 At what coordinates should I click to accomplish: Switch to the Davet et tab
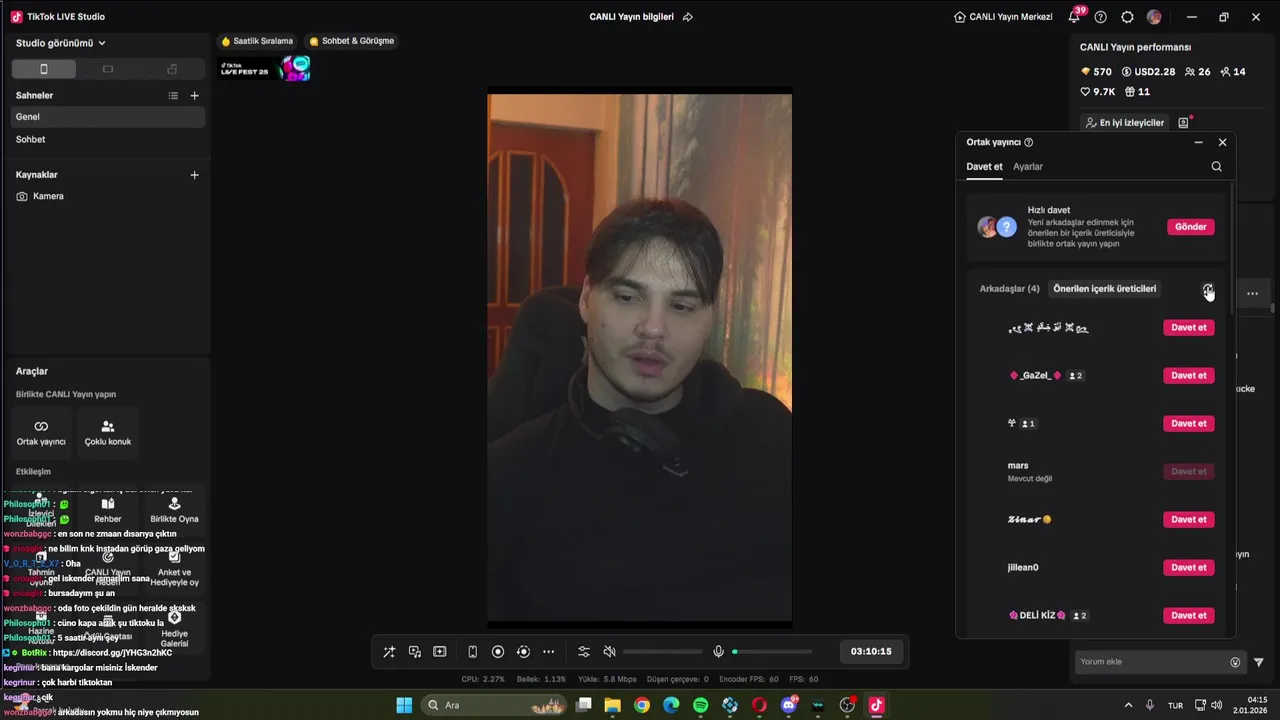tap(984, 167)
